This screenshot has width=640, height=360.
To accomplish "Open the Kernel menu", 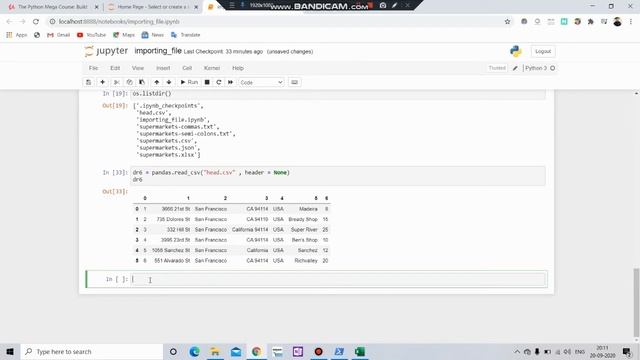I will [x=212, y=68].
